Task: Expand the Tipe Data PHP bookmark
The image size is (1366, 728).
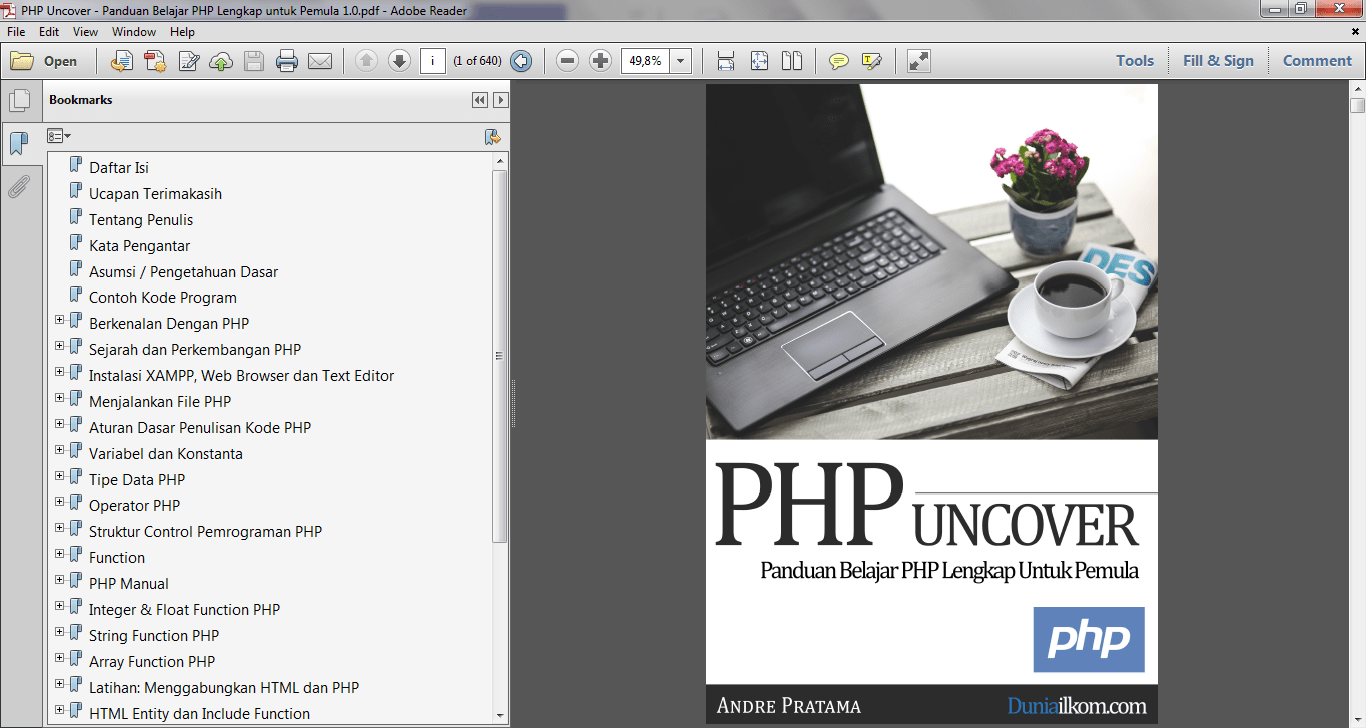Action: coord(60,476)
